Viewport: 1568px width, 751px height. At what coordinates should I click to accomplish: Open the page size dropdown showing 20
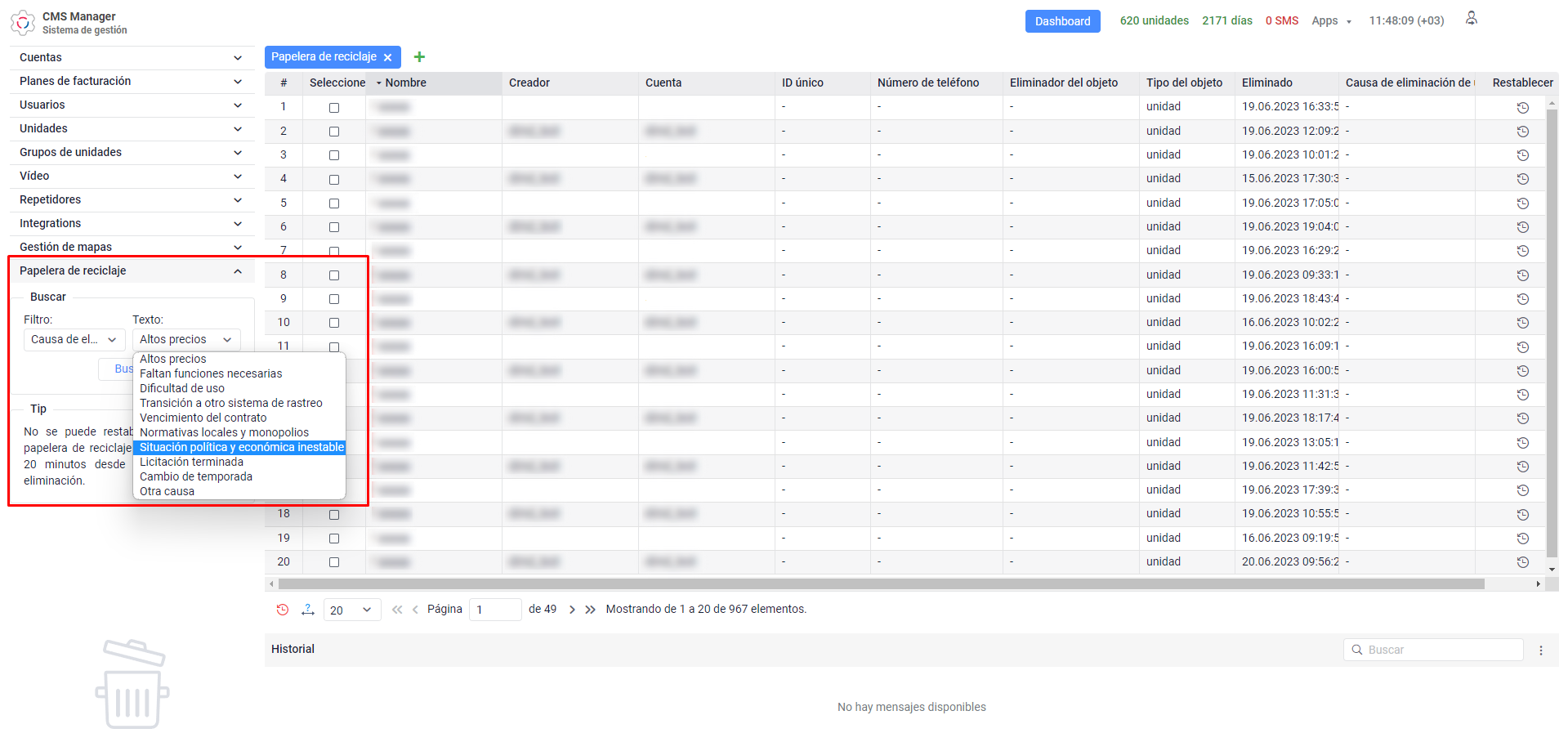coord(352,610)
